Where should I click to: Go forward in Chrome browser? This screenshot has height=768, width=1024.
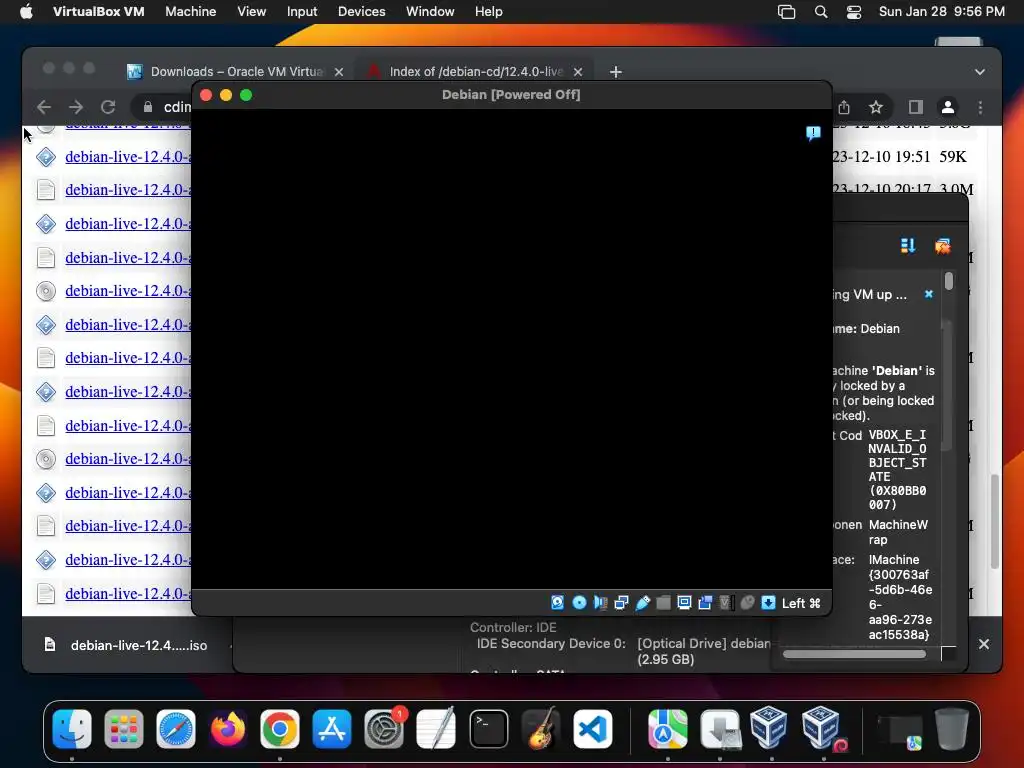click(76, 107)
